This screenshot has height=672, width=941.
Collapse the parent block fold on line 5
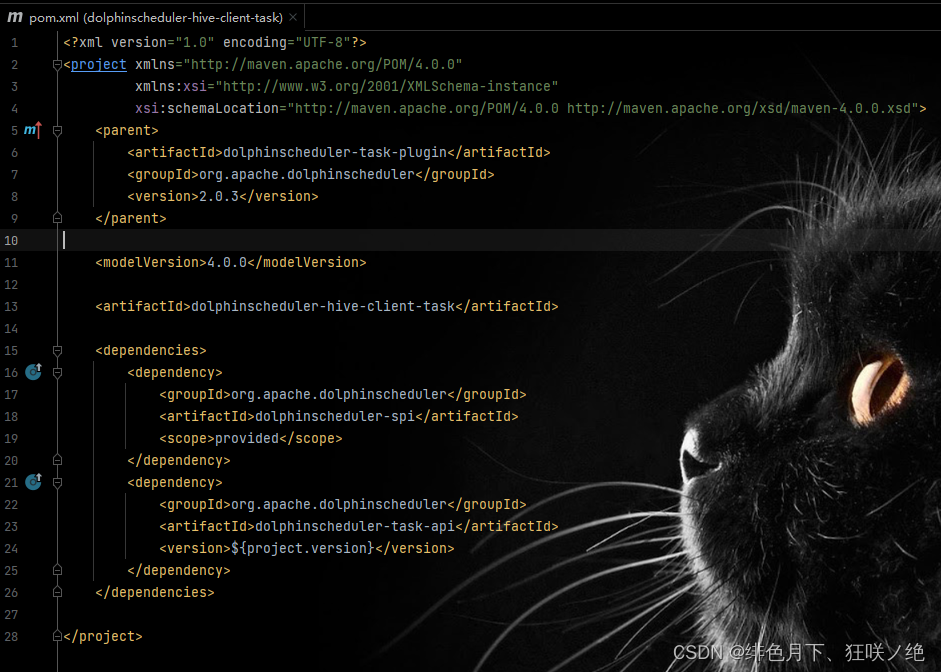click(58, 130)
